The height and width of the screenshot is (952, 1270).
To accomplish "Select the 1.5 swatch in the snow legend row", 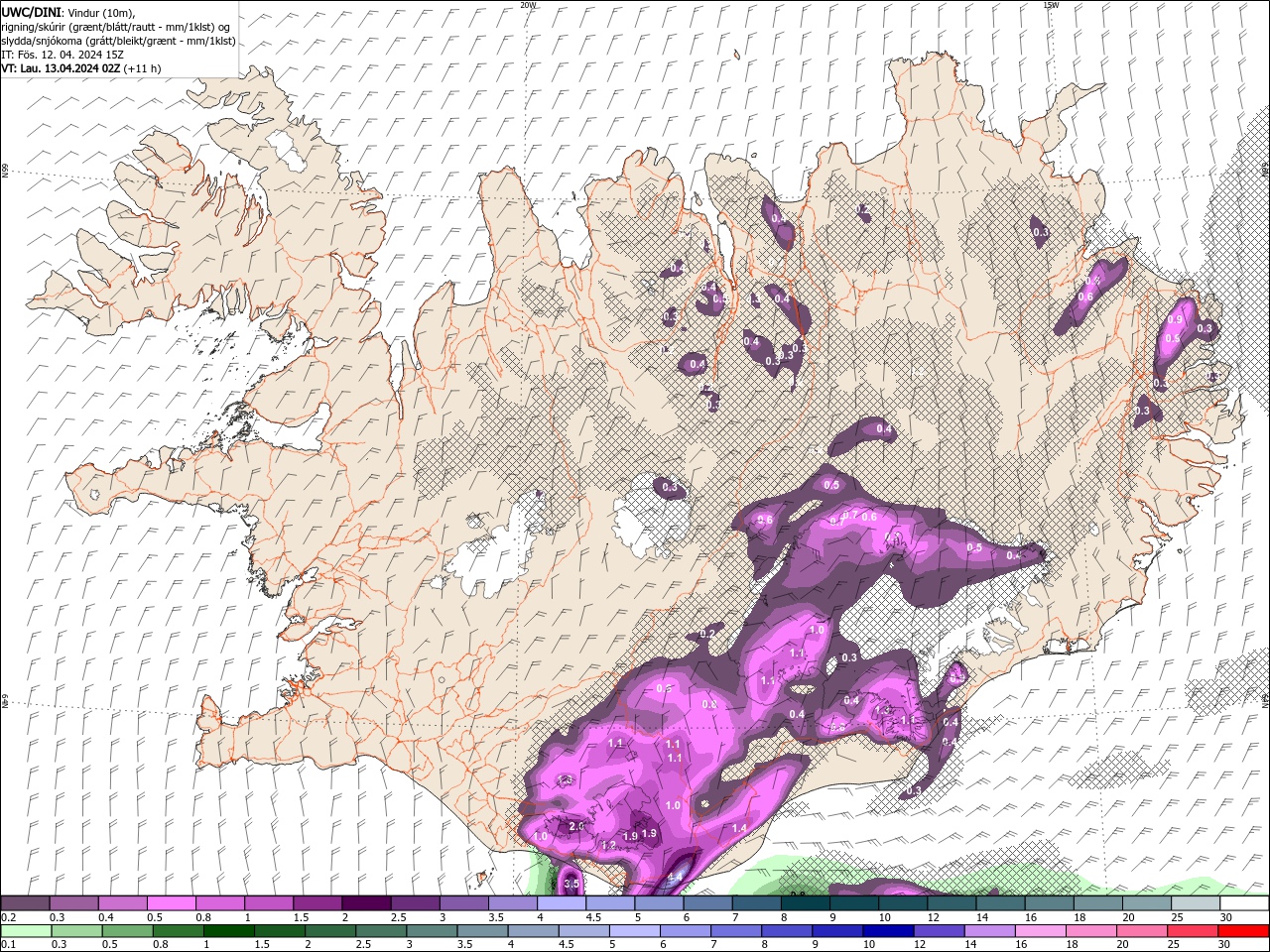I will tap(317, 903).
